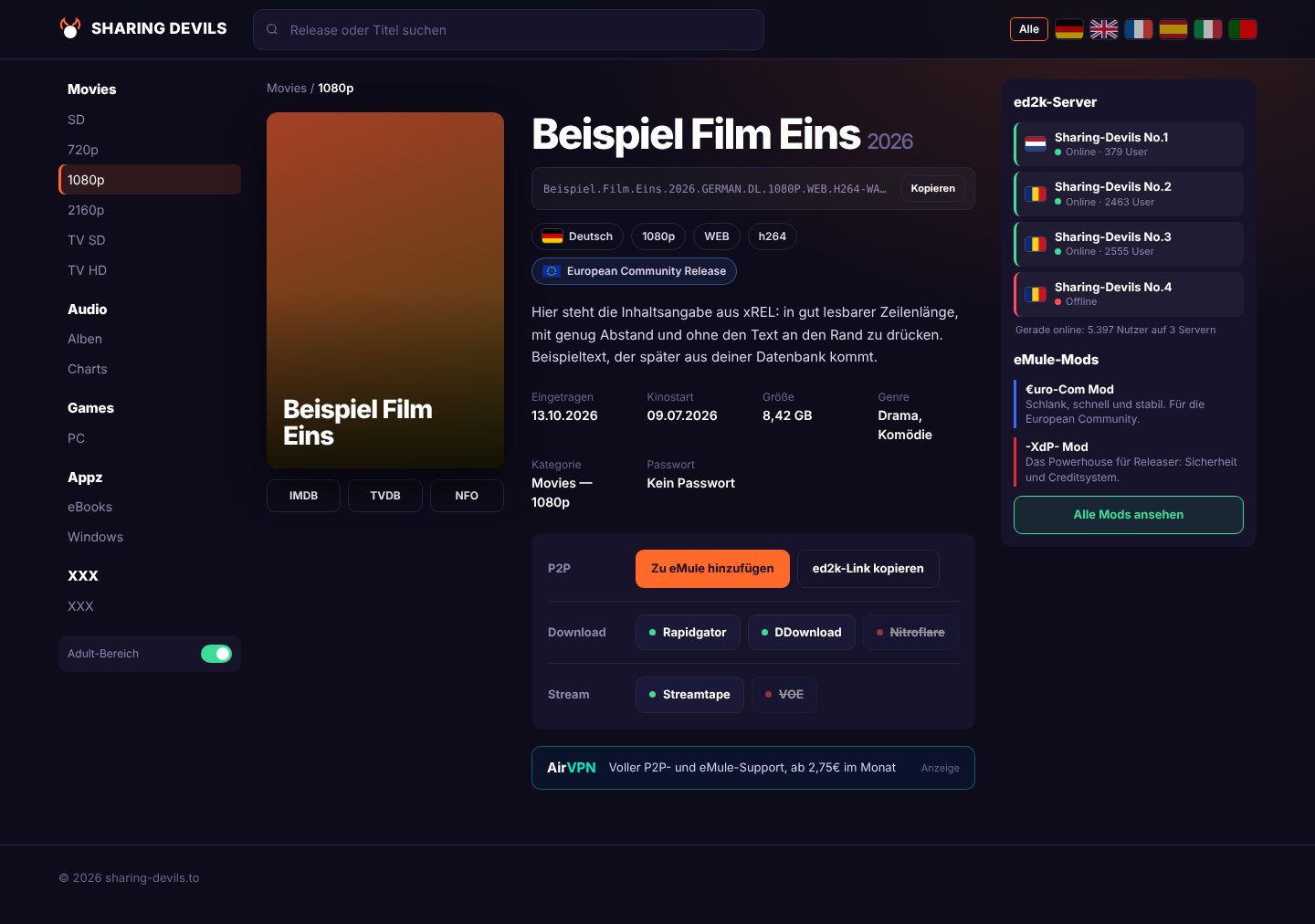Click the search magnifier icon
Image resolution: width=1315 pixels, height=924 pixels.
[272, 29]
